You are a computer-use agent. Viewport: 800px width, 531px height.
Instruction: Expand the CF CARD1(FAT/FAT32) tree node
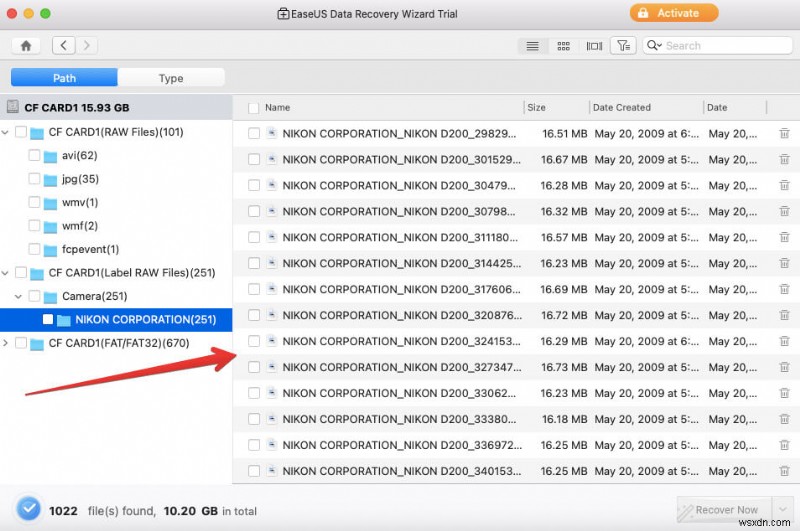pyautogui.click(x=5, y=343)
